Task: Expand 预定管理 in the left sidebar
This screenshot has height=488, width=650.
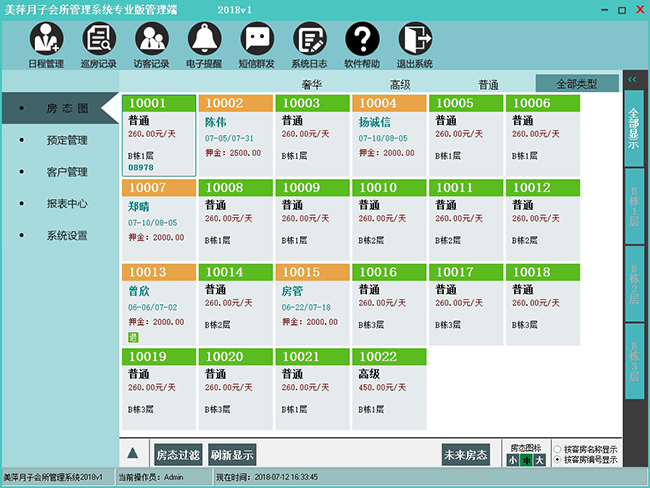Action: pyautogui.click(x=67, y=140)
